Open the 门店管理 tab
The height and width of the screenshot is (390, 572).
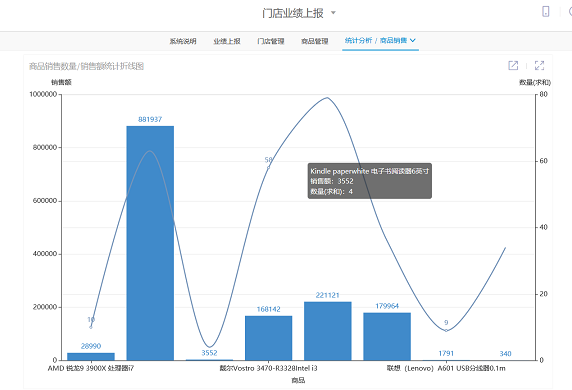(271, 41)
